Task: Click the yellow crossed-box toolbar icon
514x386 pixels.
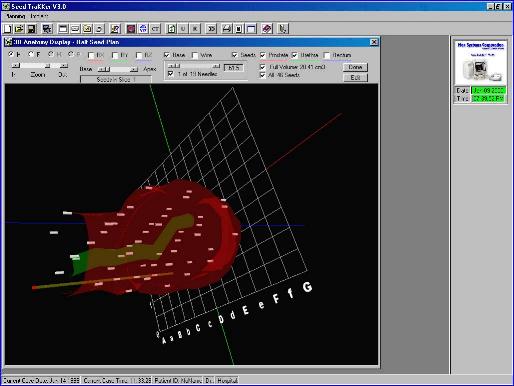Action: click(x=87, y=29)
